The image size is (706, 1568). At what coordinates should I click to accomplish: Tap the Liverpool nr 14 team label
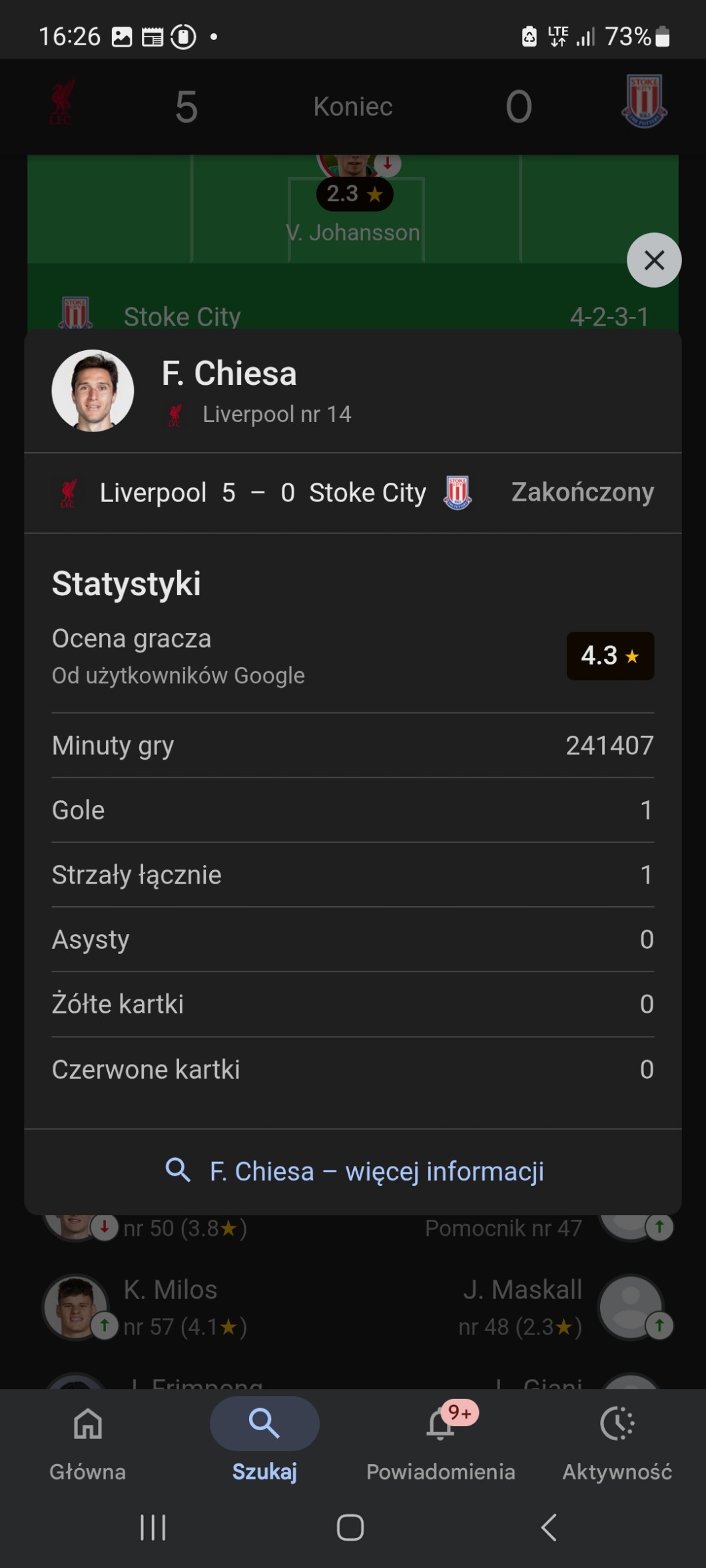[x=276, y=414]
